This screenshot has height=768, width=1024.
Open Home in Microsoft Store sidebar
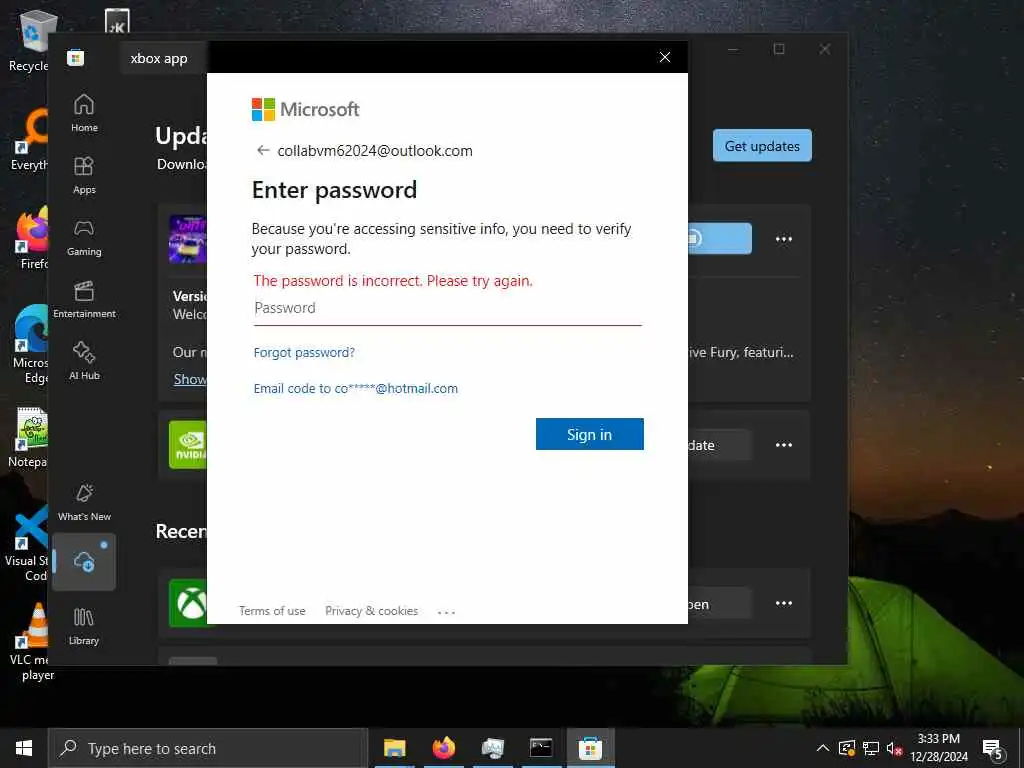[x=84, y=113]
